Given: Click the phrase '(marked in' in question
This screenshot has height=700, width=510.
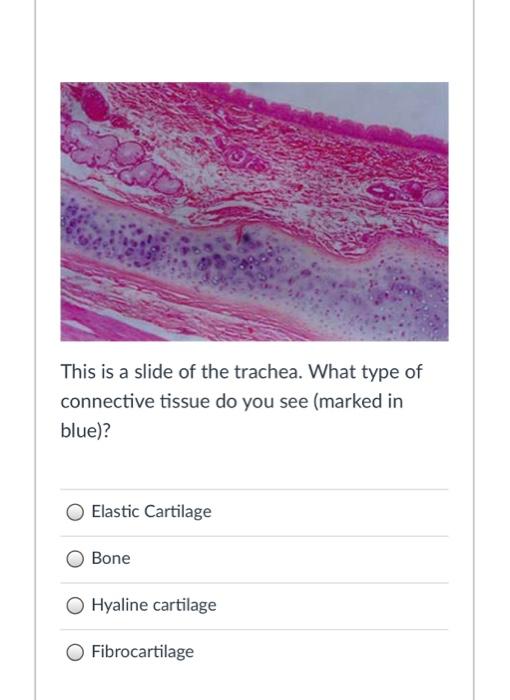Looking at the screenshot, I should tap(358, 401).
